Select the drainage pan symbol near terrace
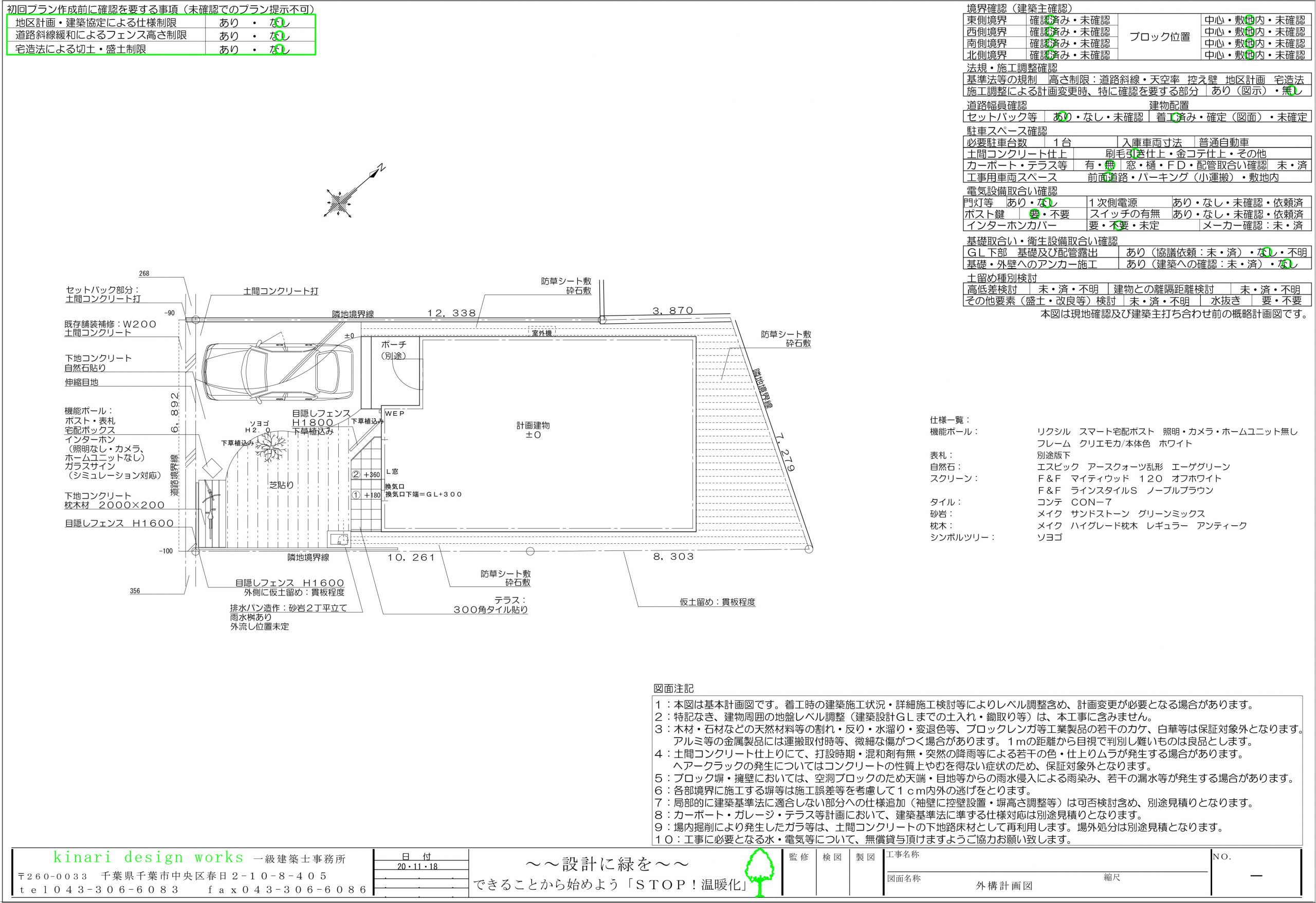The image size is (1316, 903). (x=339, y=539)
